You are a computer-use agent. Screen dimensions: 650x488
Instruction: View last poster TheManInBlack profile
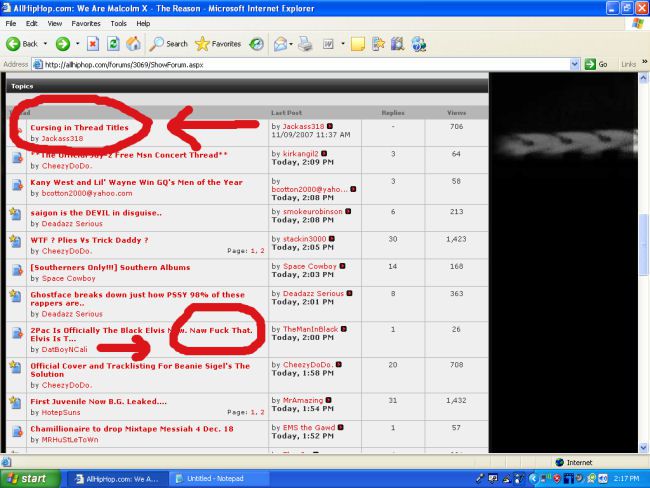310,329
